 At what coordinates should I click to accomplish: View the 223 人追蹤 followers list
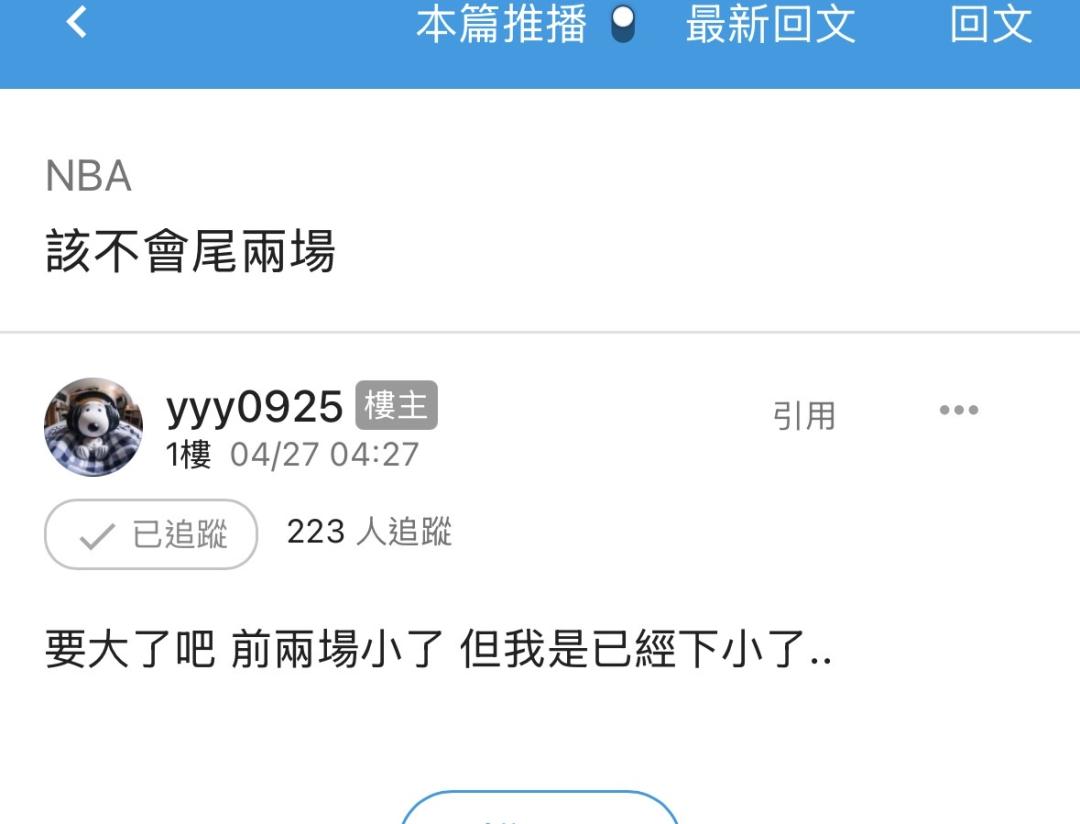[369, 532]
